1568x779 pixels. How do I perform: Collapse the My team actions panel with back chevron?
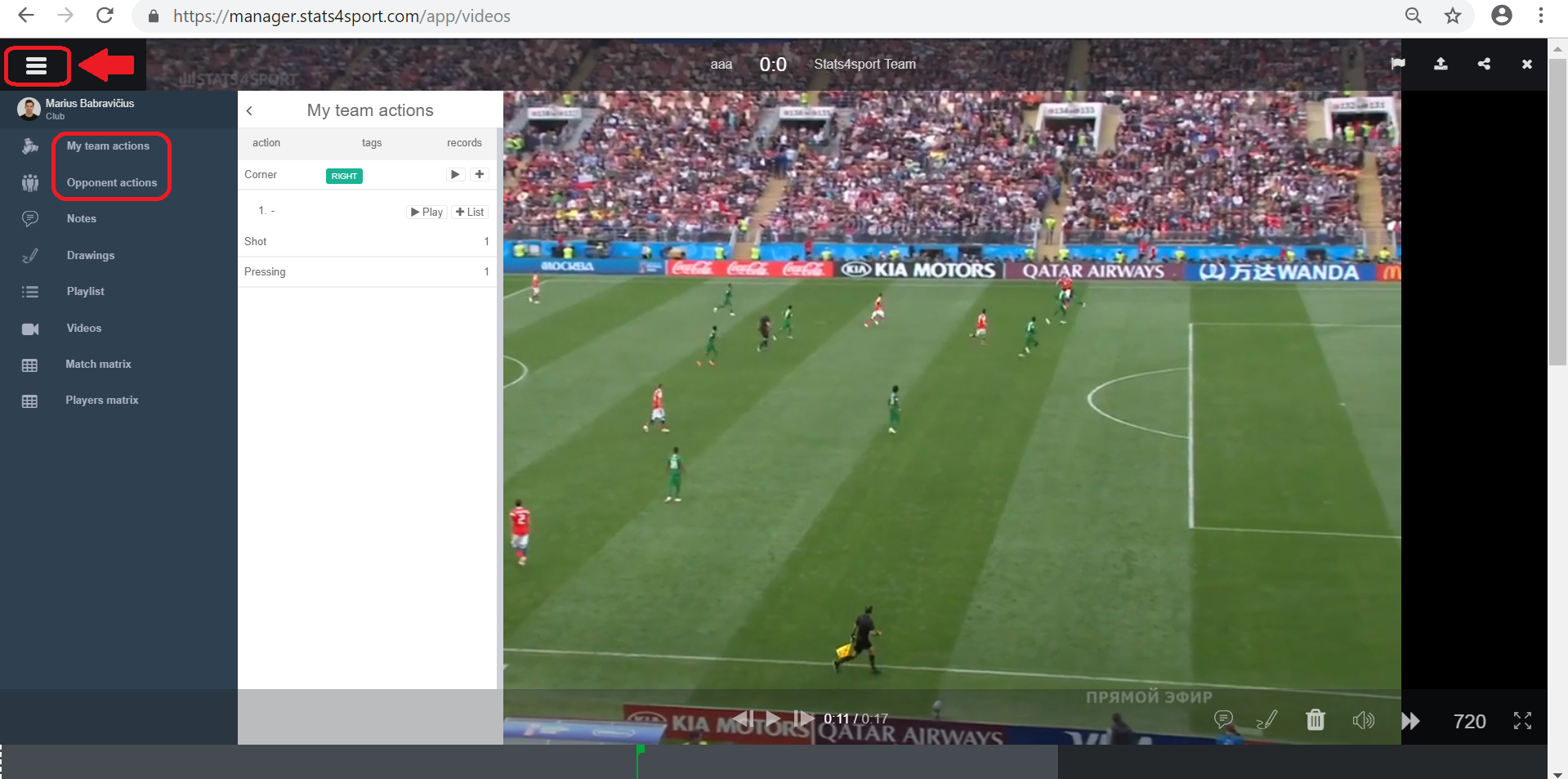click(x=249, y=111)
